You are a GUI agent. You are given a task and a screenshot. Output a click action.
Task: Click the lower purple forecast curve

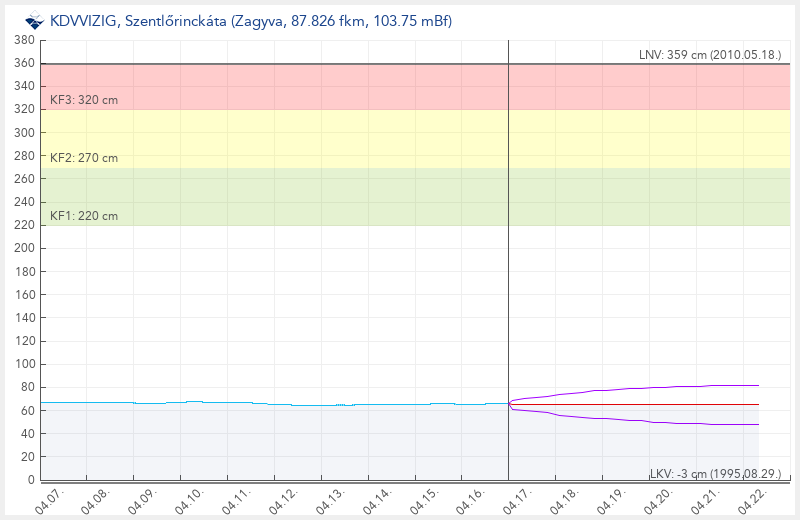[650, 421]
